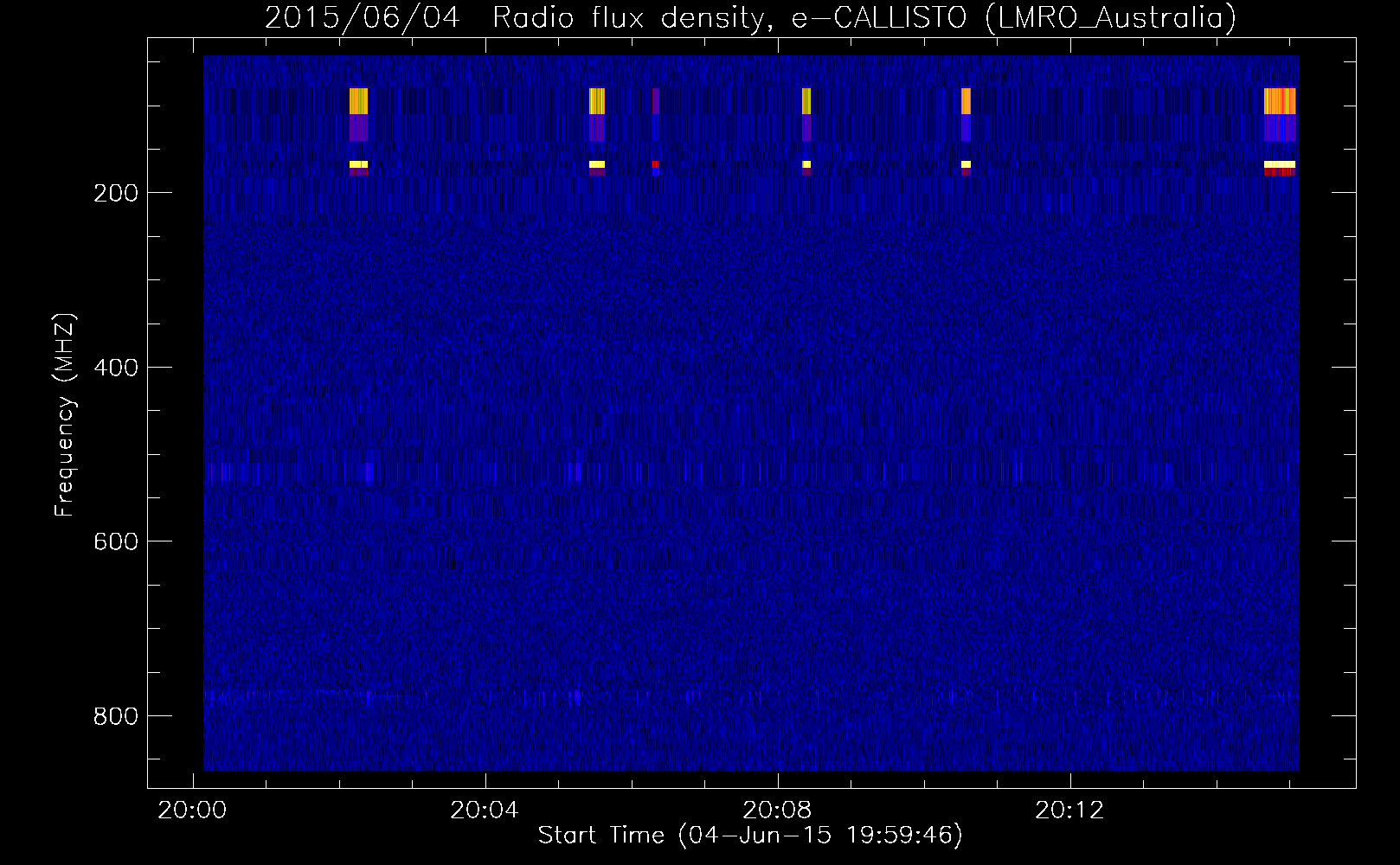Image resolution: width=1400 pixels, height=865 pixels.
Task: Click the 800 frequency tick label
Action: 116,716
